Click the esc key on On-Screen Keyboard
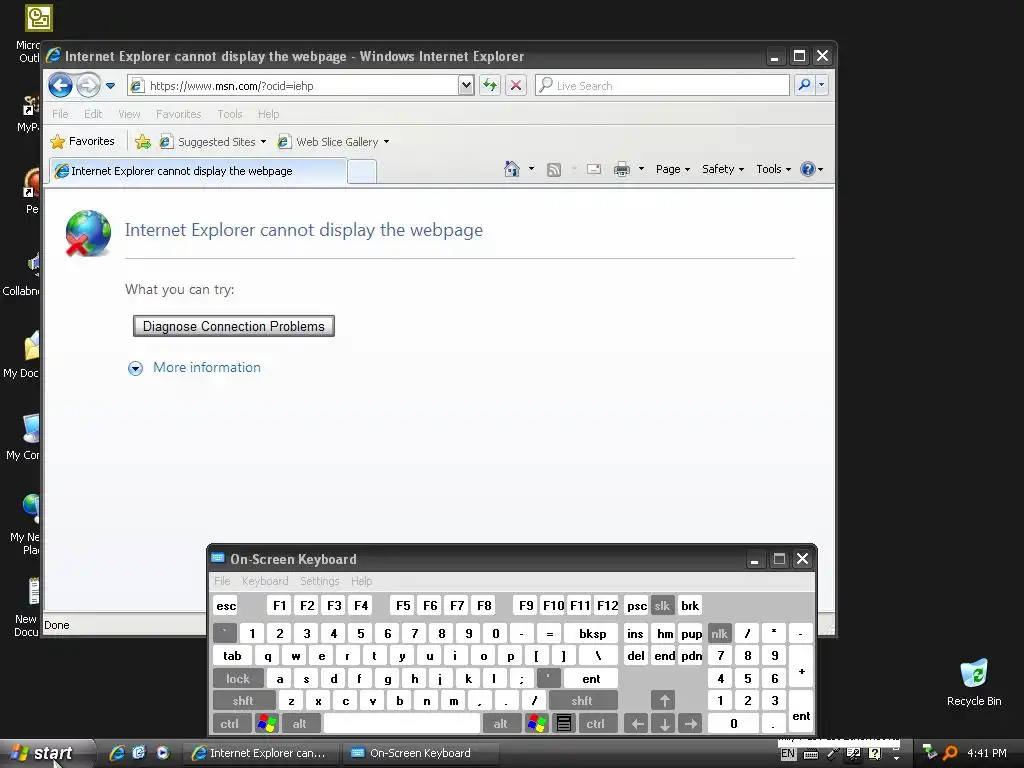 [226, 606]
